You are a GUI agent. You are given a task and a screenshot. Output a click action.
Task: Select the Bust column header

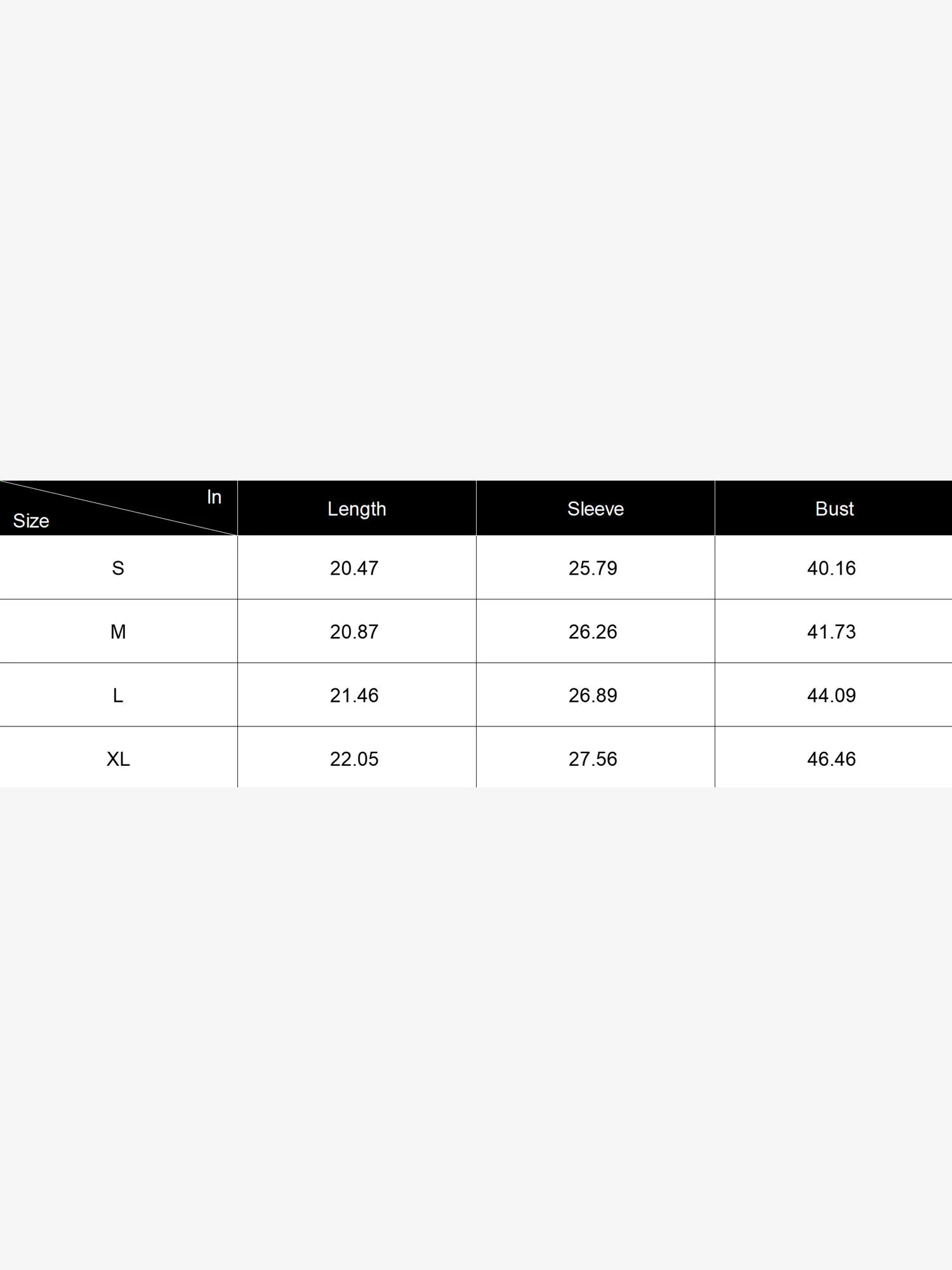click(x=834, y=509)
